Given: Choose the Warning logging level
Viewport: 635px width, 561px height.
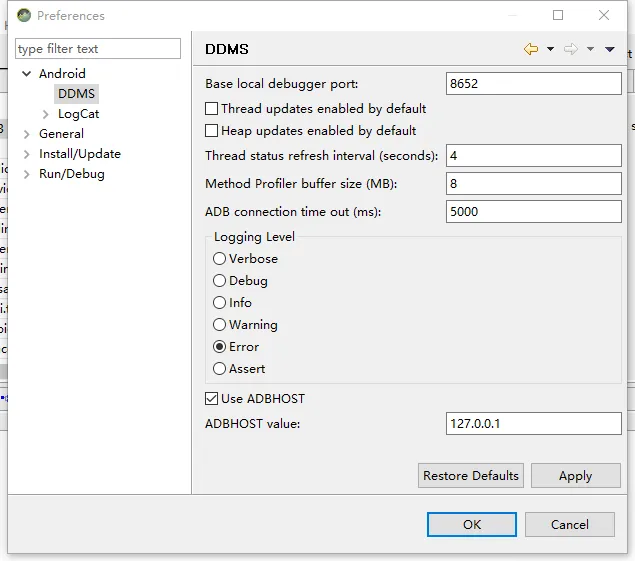Looking at the screenshot, I should pyautogui.click(x=220, y=324).
